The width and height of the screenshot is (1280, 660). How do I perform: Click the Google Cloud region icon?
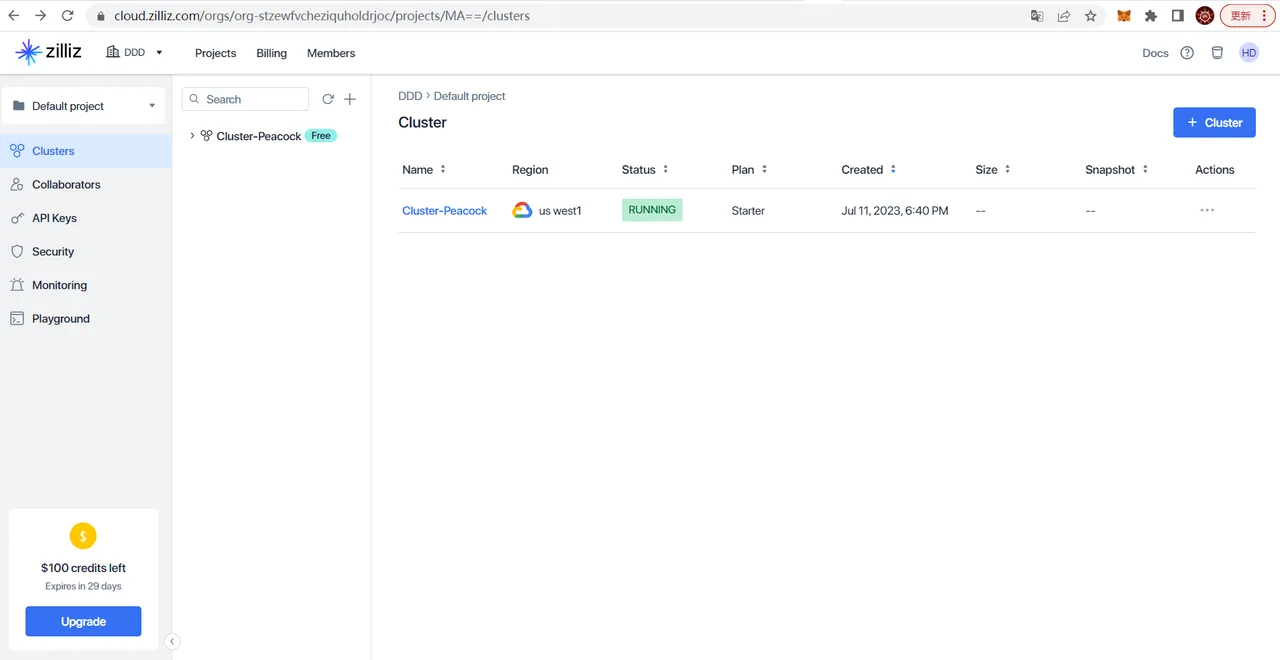pyautogui.click(x=522, y=211)
